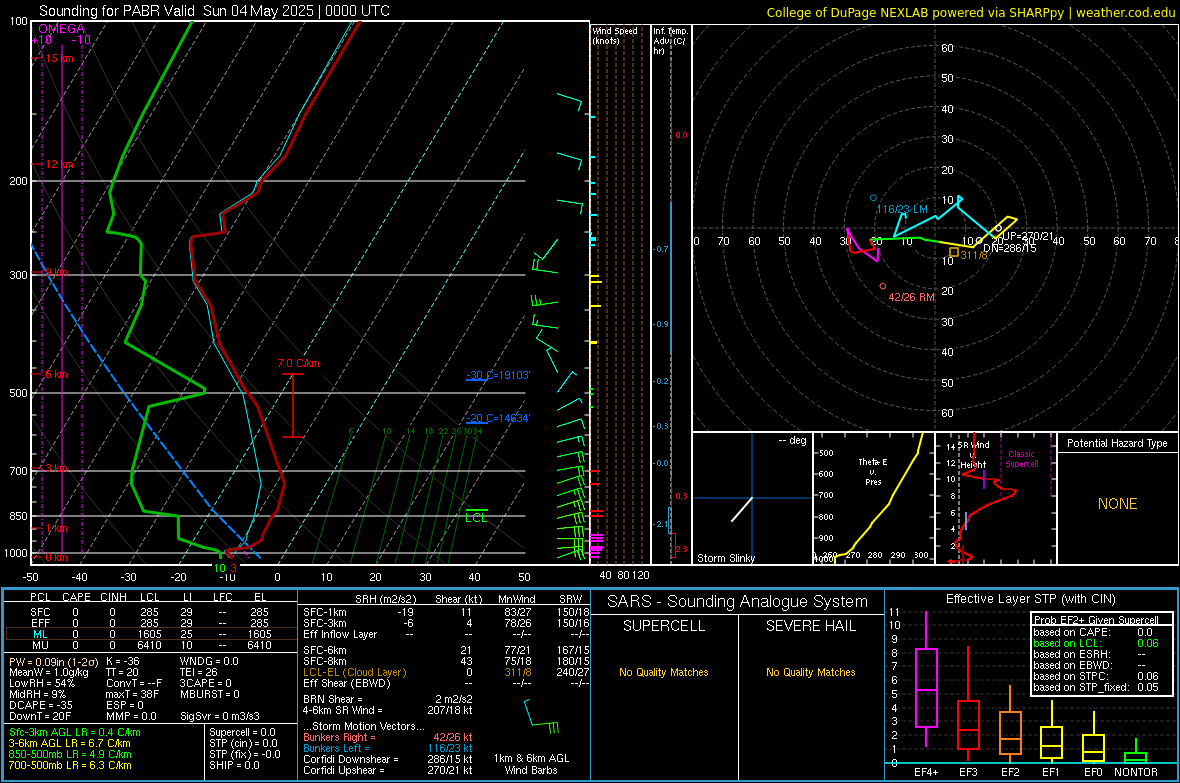Click the 'based on STPC:' row
The image size is (1180, 783).
point(1096,676)
